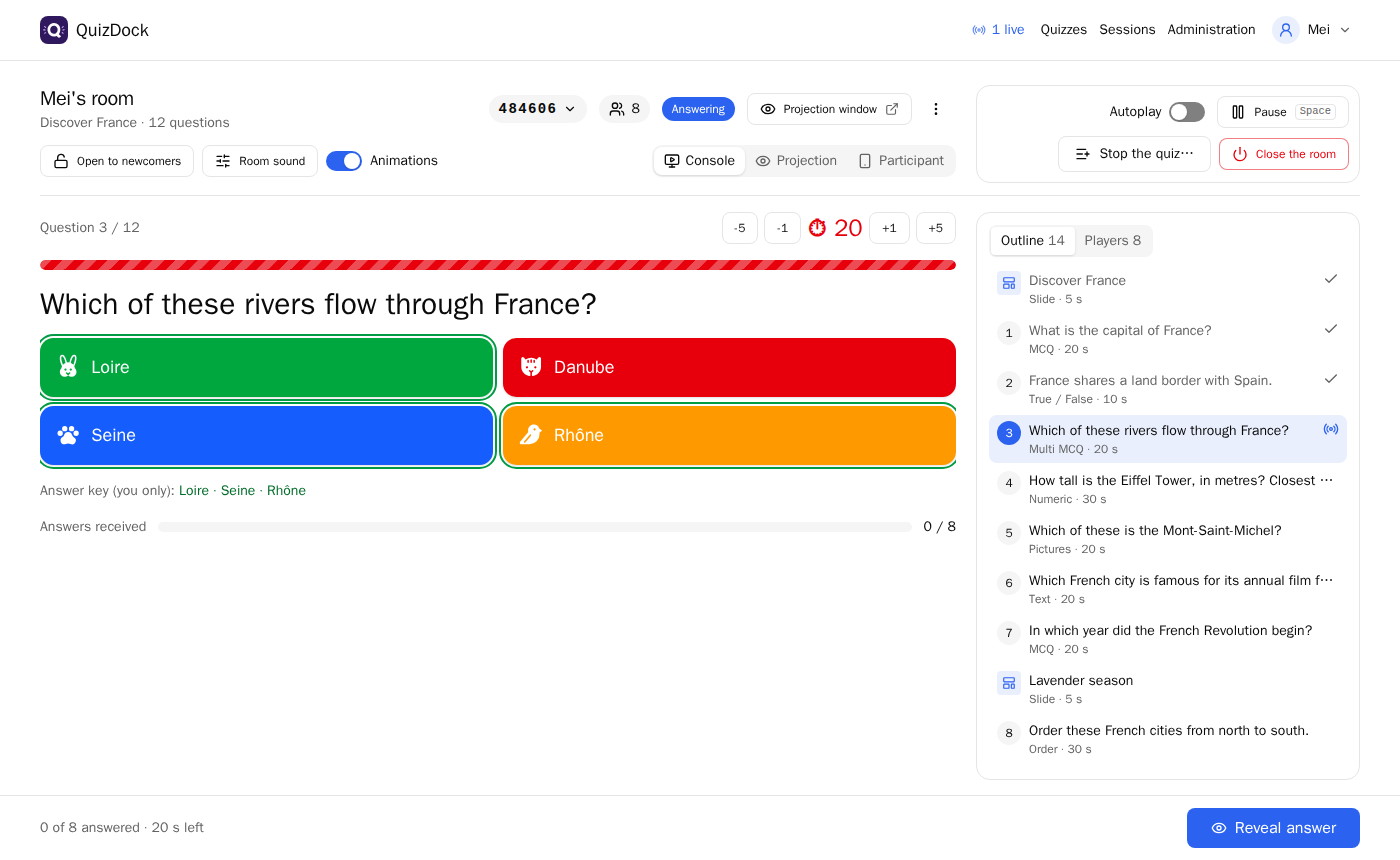
Task: Click the Answers received progress bar
Action: coord(535,527)
